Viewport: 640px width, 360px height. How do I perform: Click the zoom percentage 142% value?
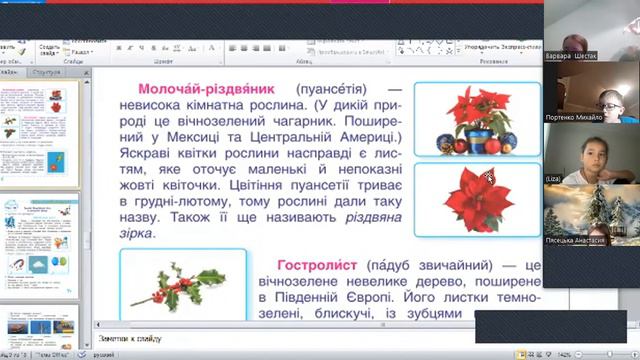pyautogui.click(x=564, y=355)
